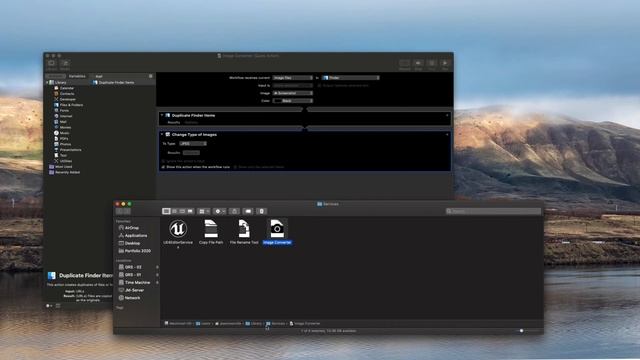
Task: Toggle the Library panel icon in Automator toolbar
Action: pyautogui.click(x=51, y=63)
